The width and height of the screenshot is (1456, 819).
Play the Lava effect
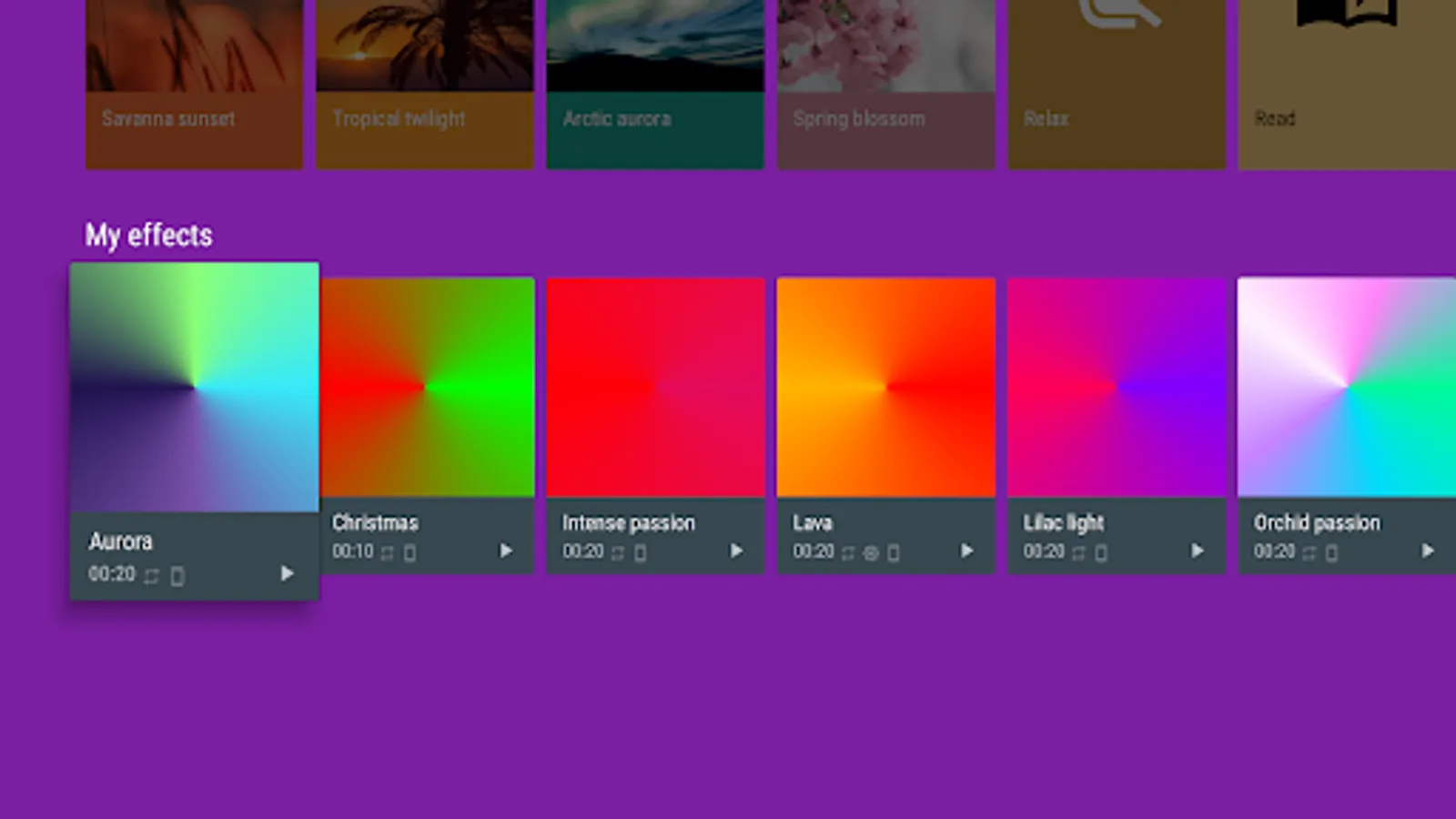[966, 551]
